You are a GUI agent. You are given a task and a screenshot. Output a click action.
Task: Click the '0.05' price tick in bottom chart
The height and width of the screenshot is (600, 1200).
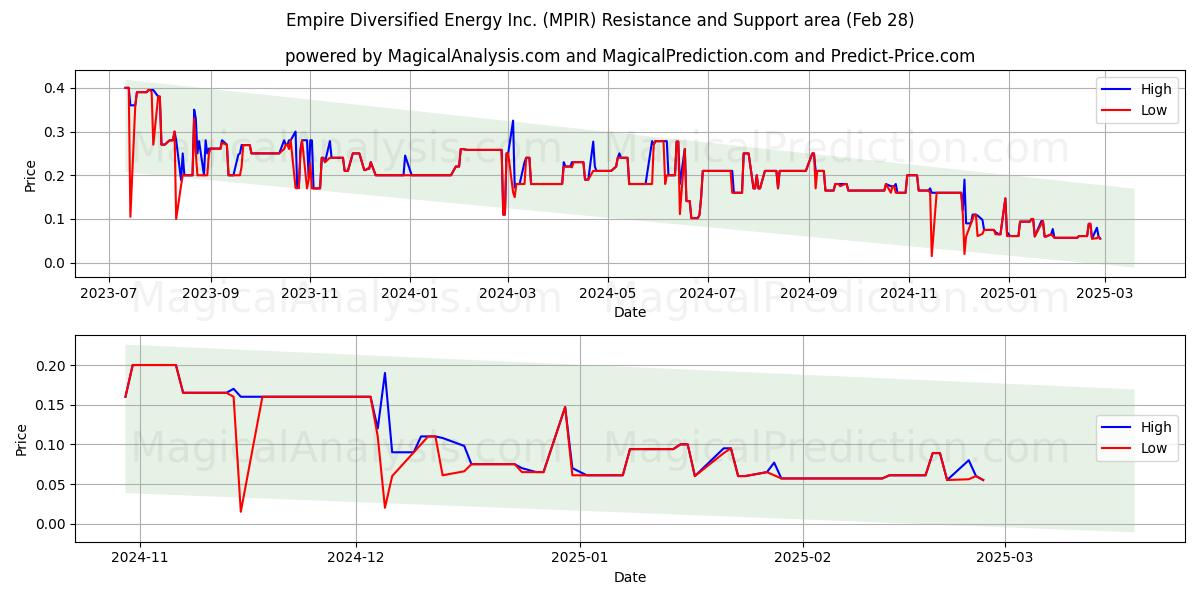coord(51,484)
